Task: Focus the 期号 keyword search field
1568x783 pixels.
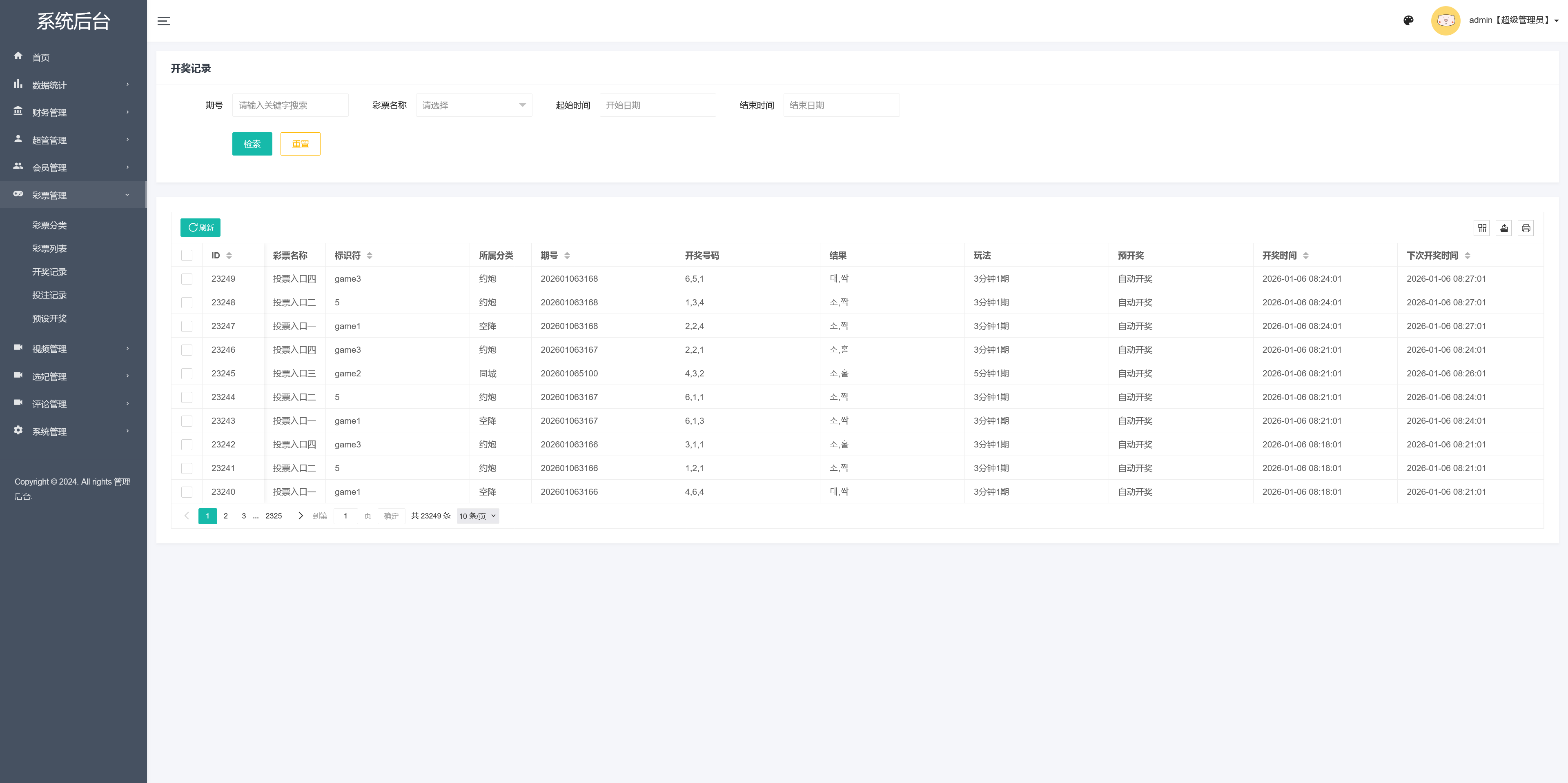Action: 290,105
